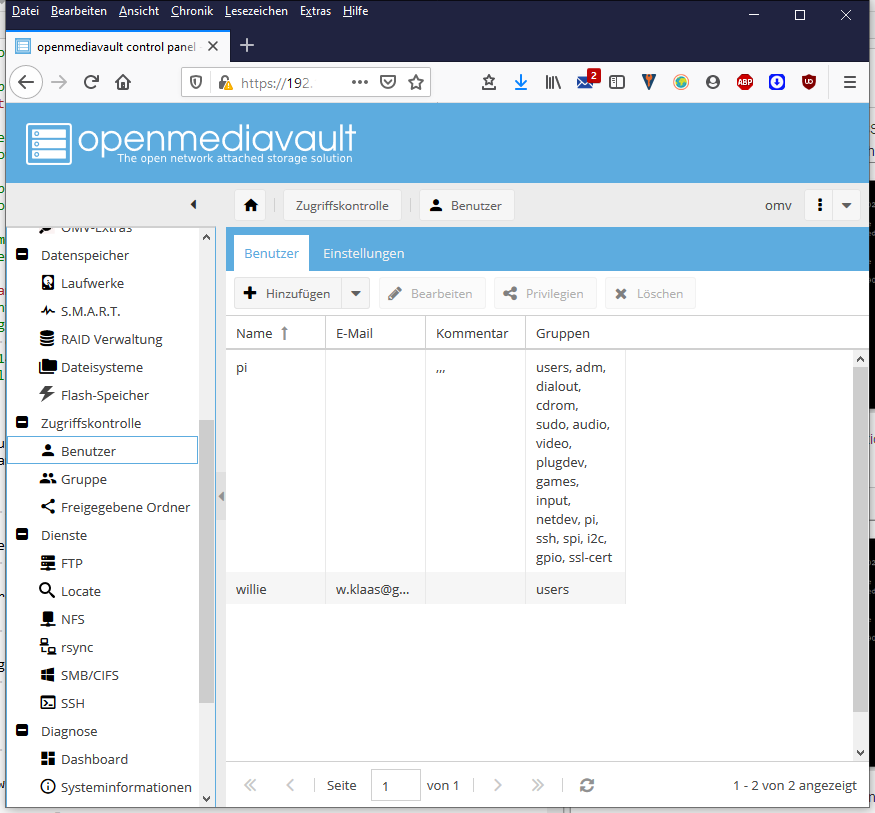Open the S.M.A.R.T. sidebar item
Image resolution: width=875 pixels, height=813 pixels.
point(90,311)
